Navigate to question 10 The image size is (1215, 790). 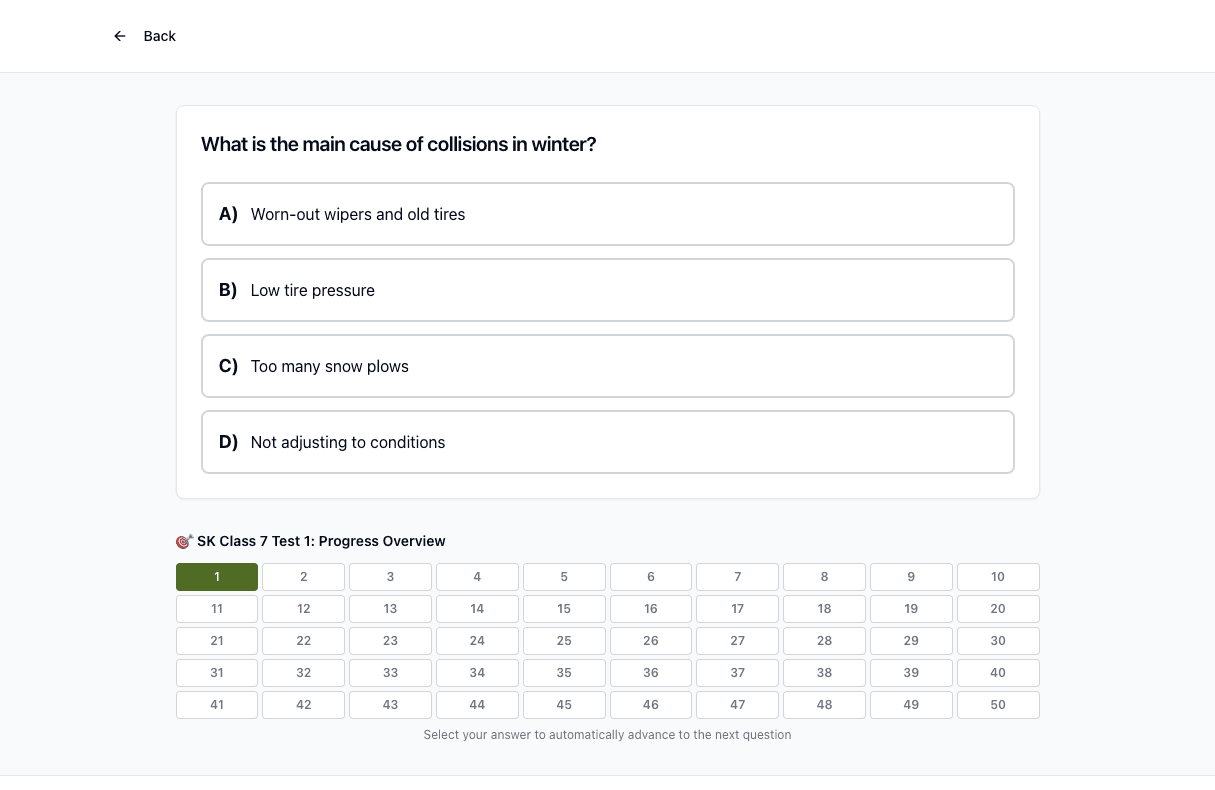pos(998,577)
